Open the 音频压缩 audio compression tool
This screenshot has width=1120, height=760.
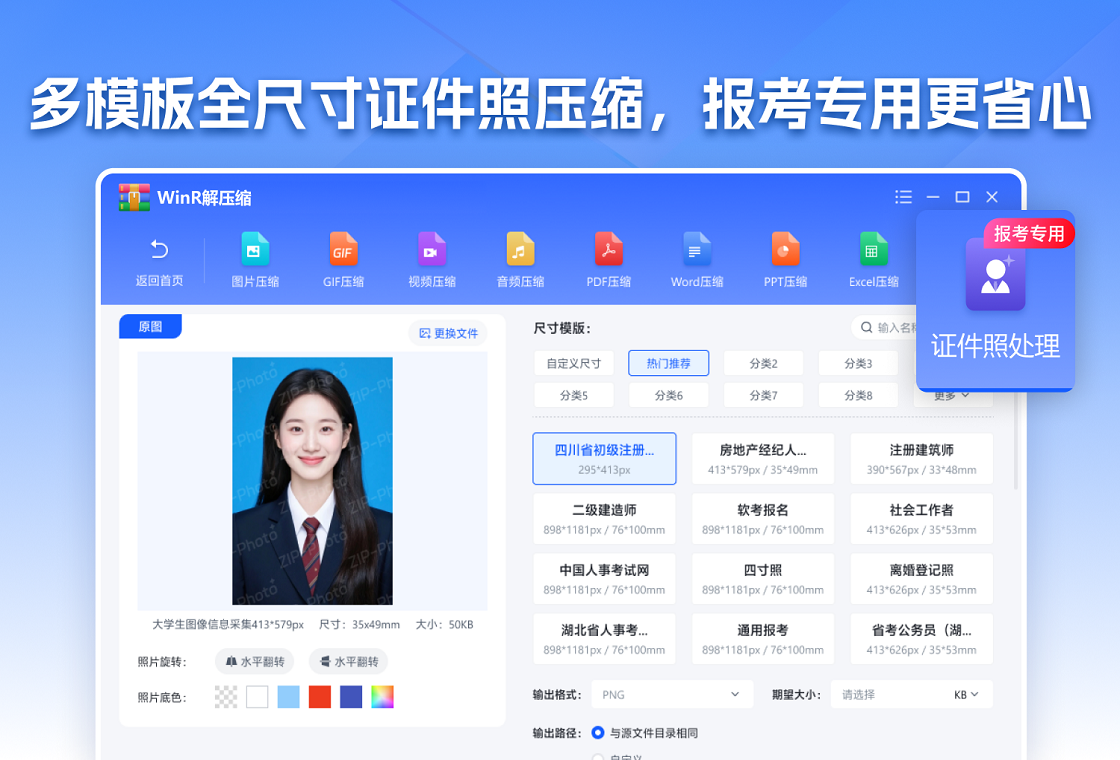(x=520, y=260)
